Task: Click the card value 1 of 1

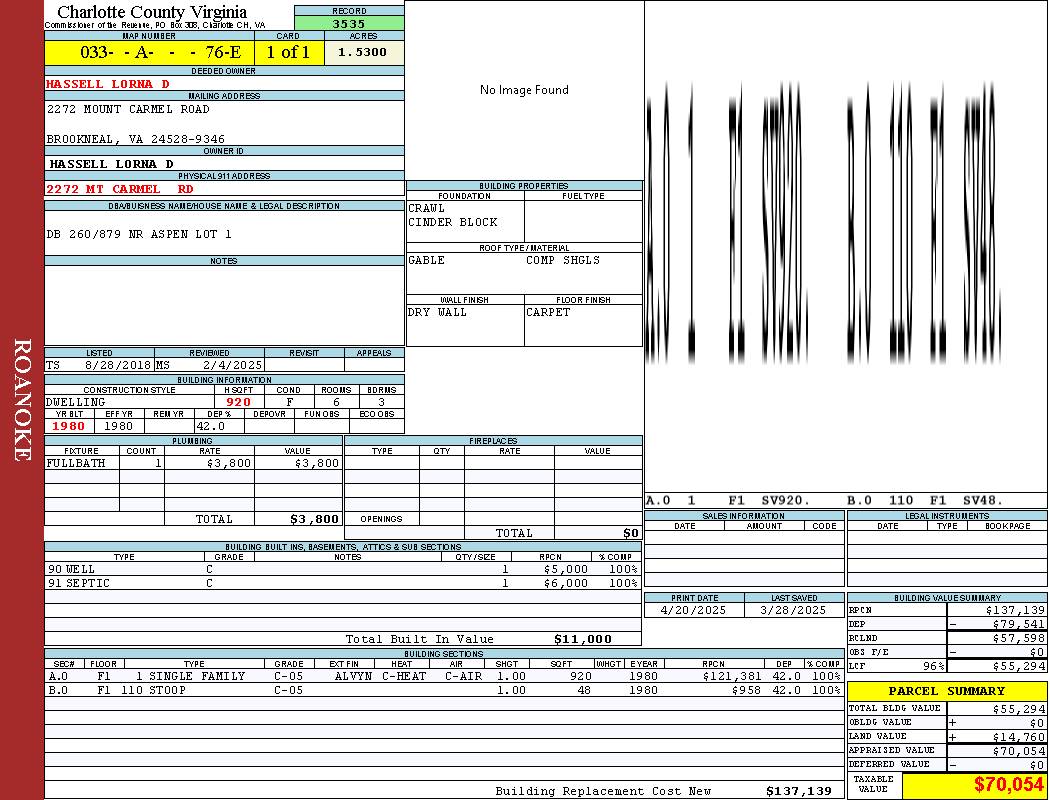Action: coord(288,52)
